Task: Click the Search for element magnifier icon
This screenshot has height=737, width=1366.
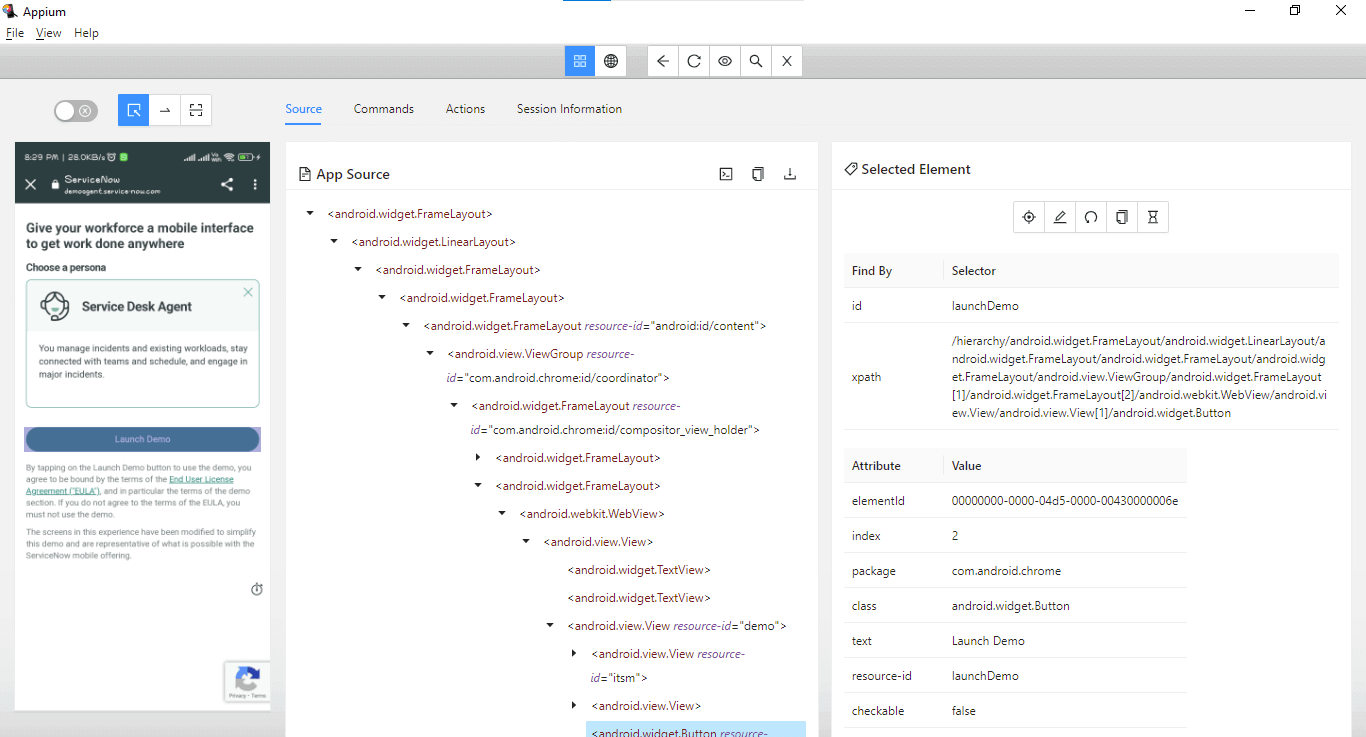Action: (756, 61)
